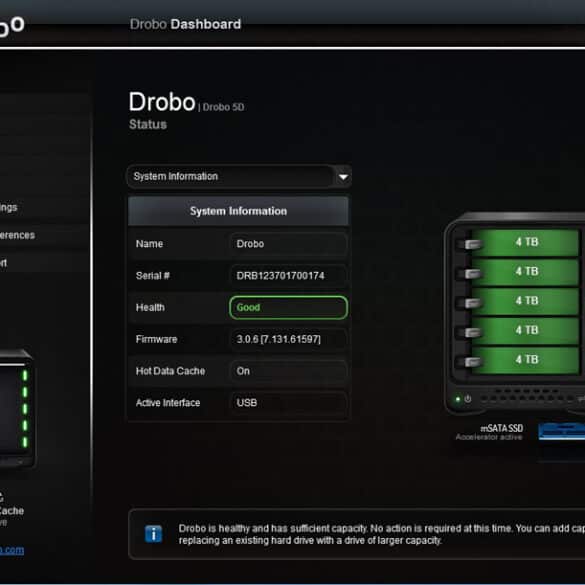Click the Hot Data Cache label
Screen dimensions: 585x585
[x=171, y=371]
